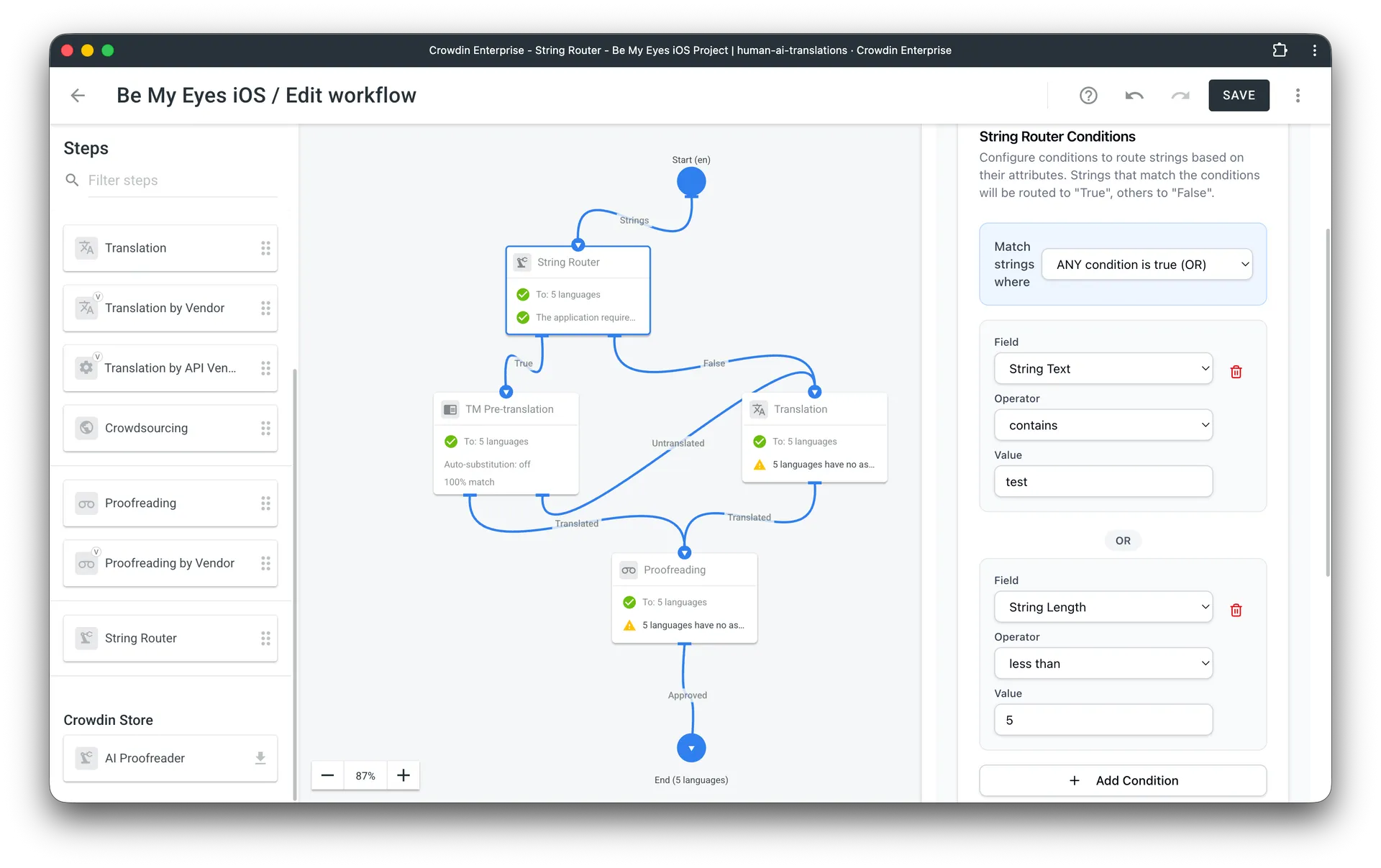
Task: Click the undo icon
Action: [x=1134, y=96]
